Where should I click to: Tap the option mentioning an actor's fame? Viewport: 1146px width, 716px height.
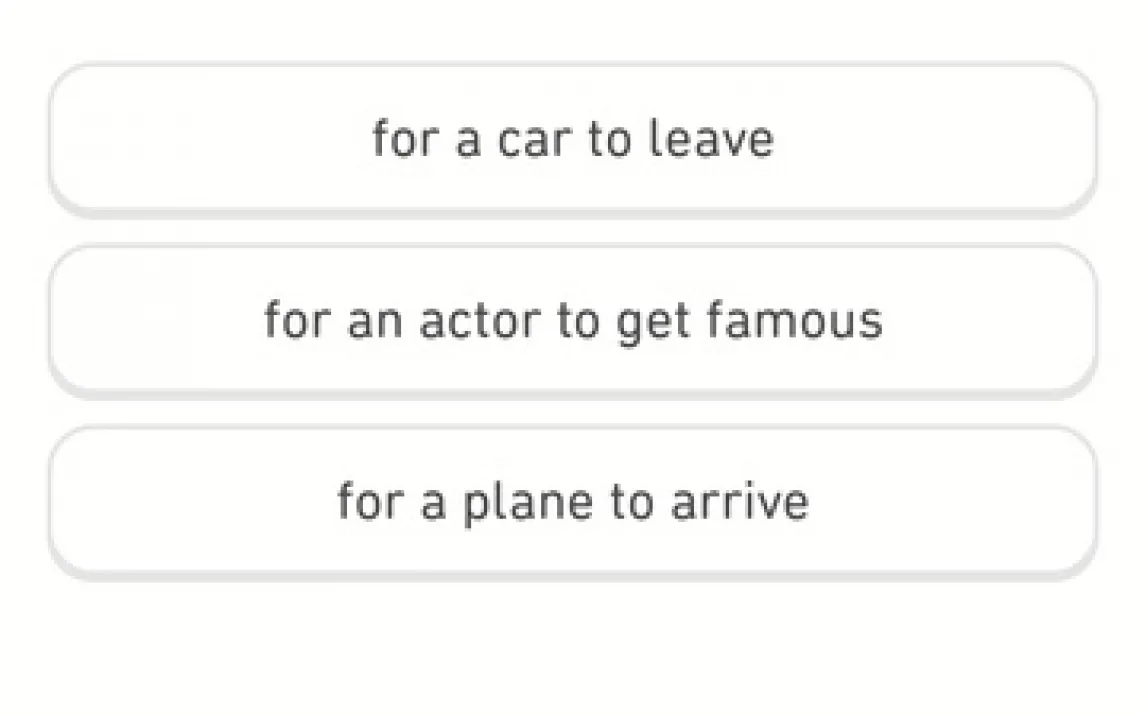pos(572,320)
